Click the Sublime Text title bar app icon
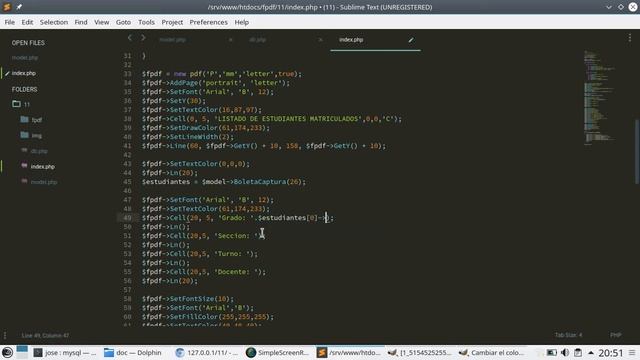The image size is (640, 360). click(7, 7)
